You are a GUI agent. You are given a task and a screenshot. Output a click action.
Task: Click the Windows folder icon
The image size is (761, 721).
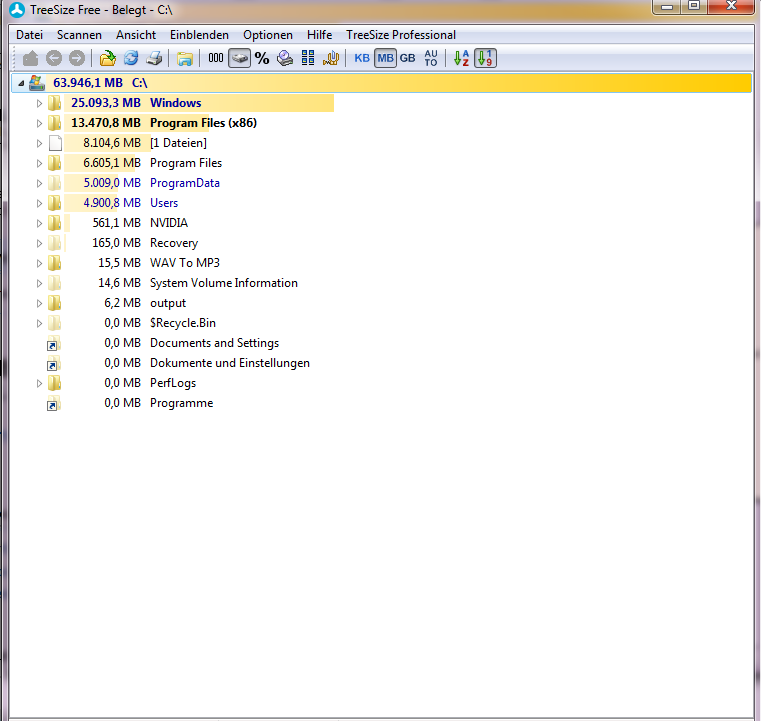pyautogui.click(x=54, y=103)
